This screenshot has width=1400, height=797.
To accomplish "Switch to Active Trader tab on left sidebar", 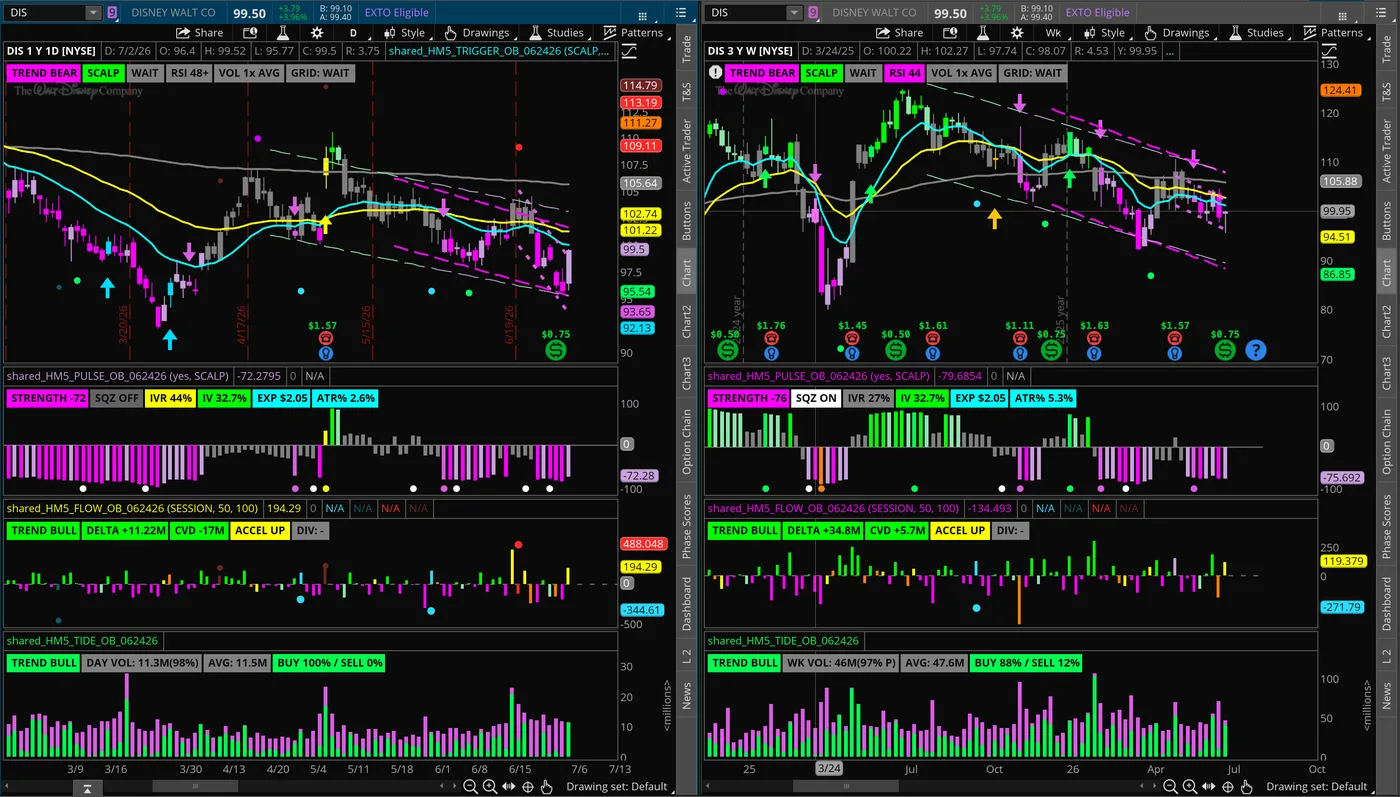I will (x=686, y=151).
